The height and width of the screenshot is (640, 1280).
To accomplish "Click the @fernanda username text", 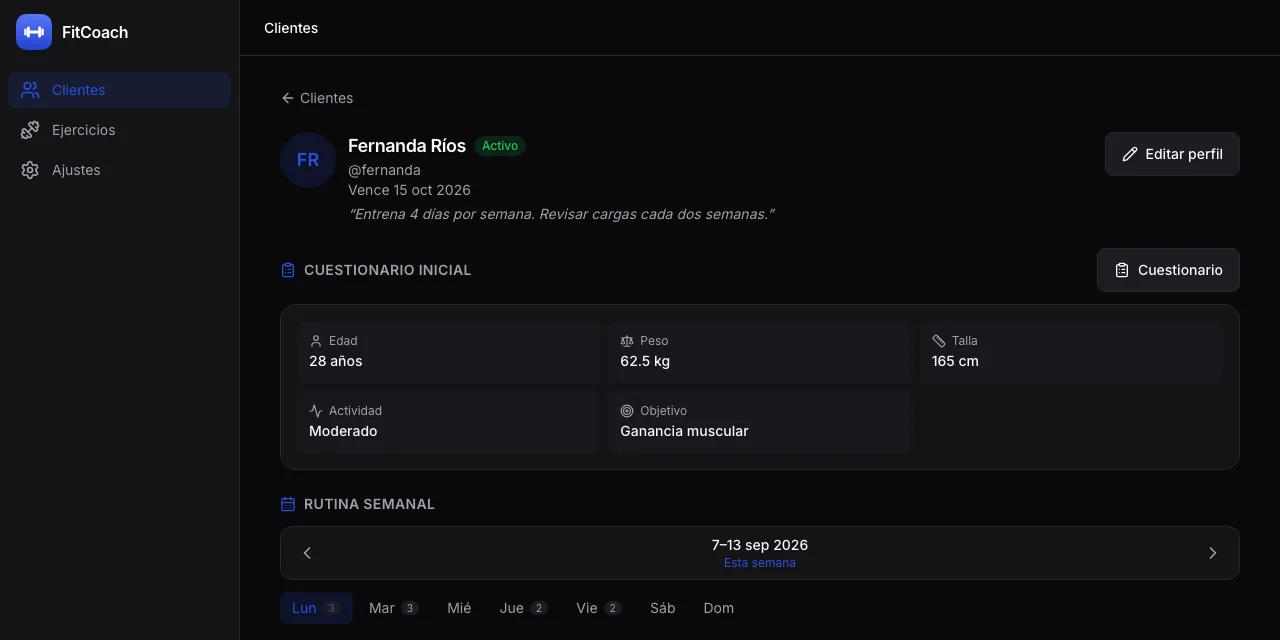I will point(384,170).
